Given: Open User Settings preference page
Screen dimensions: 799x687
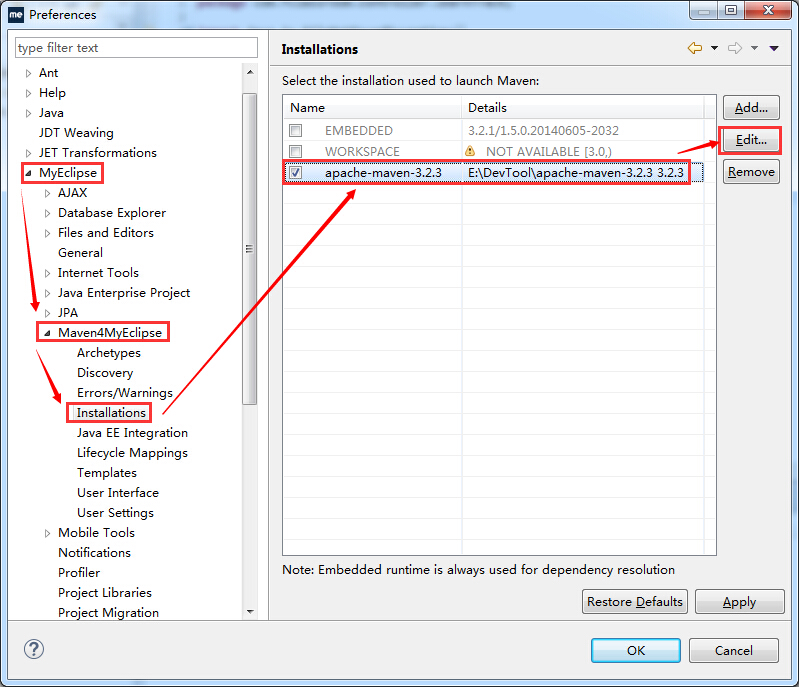Looking at the screenshot, I should (115, 513).
